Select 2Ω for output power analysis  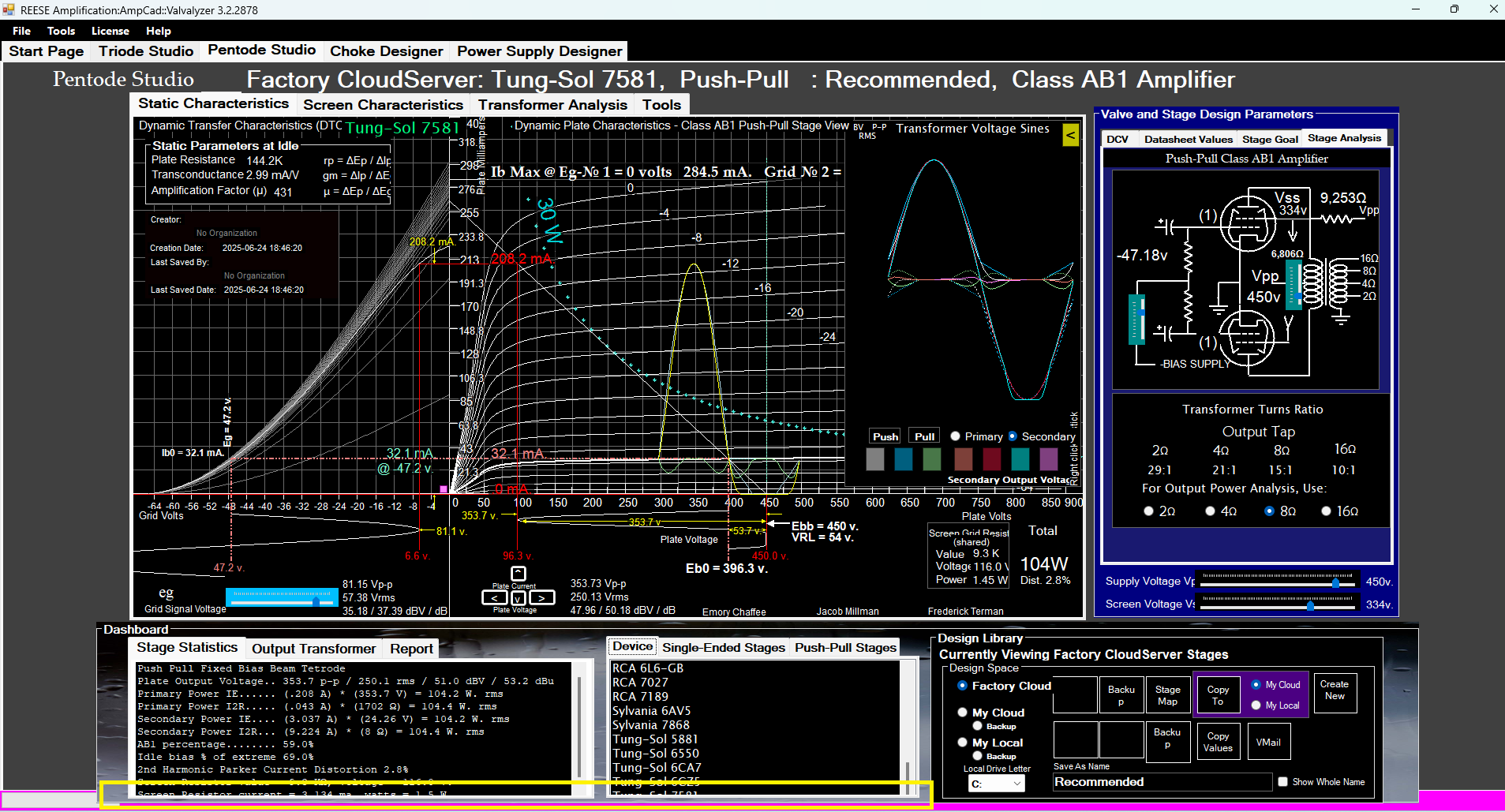coord(1148,511)
